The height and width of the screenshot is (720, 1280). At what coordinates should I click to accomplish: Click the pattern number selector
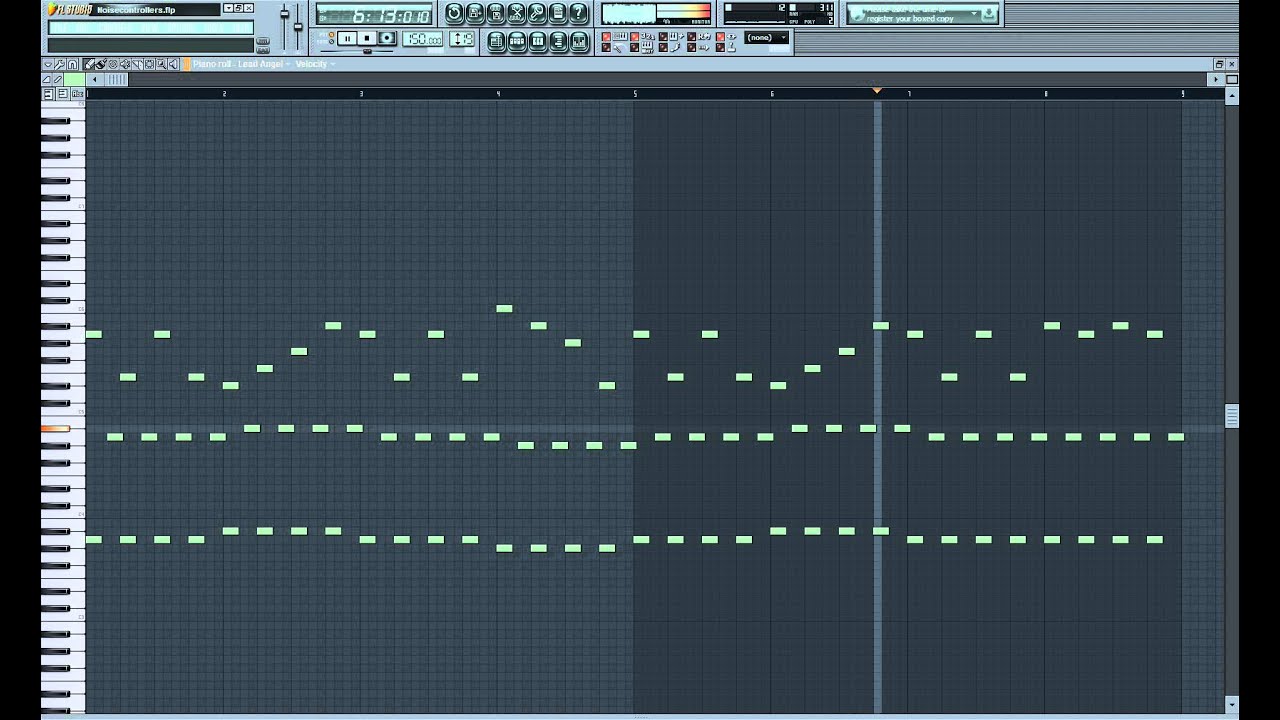[x=462, y=38]
